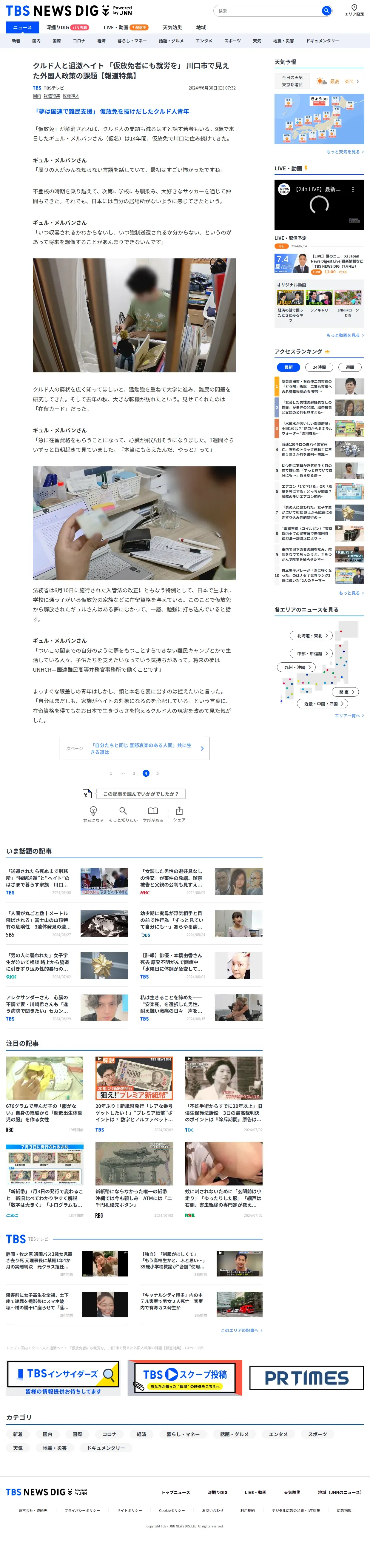Click the blue search magnifier button
The height and width of the screenshot is (1568, 370).
326,10
